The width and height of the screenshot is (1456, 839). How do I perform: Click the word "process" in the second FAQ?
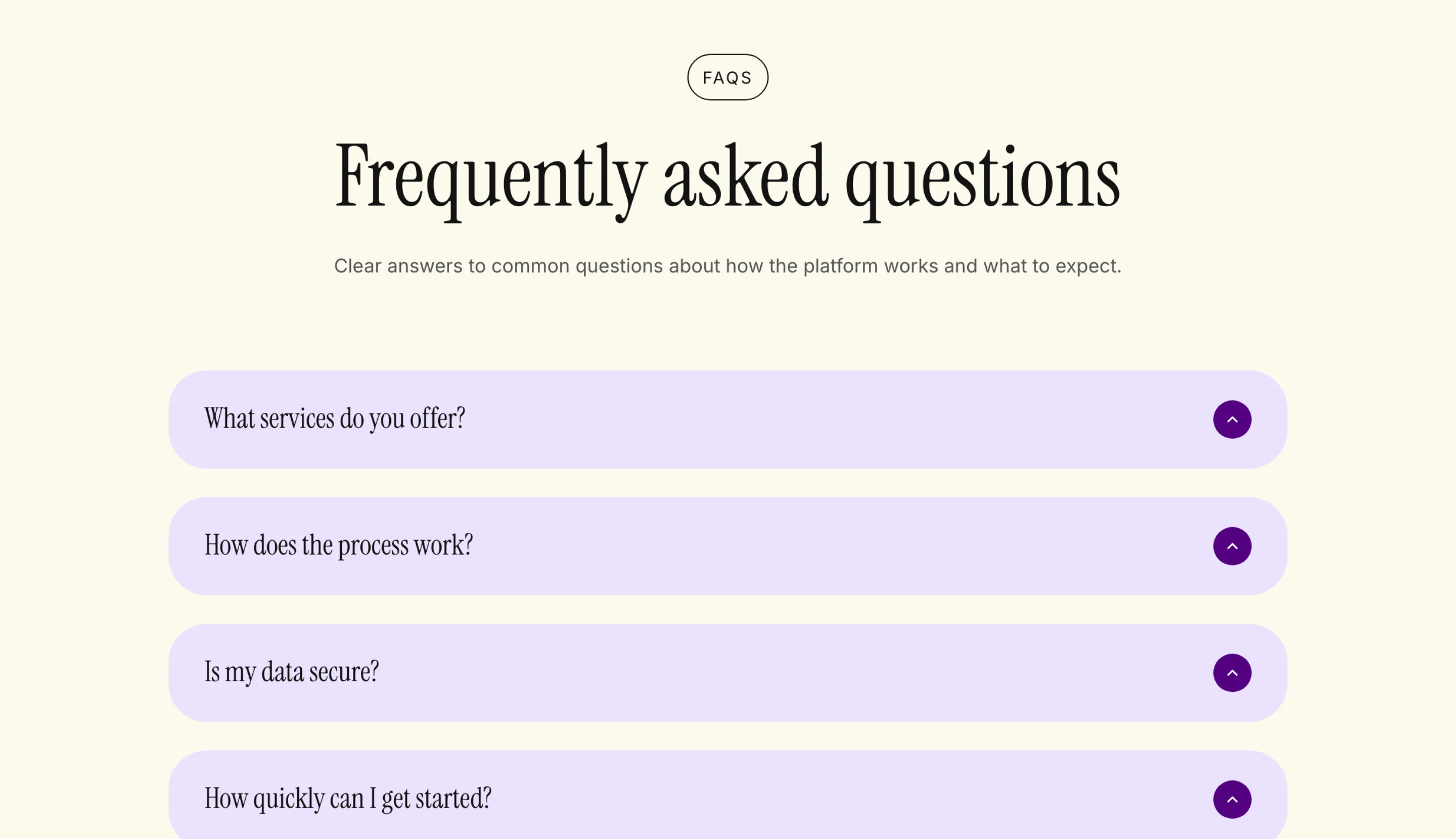(373, 547)
